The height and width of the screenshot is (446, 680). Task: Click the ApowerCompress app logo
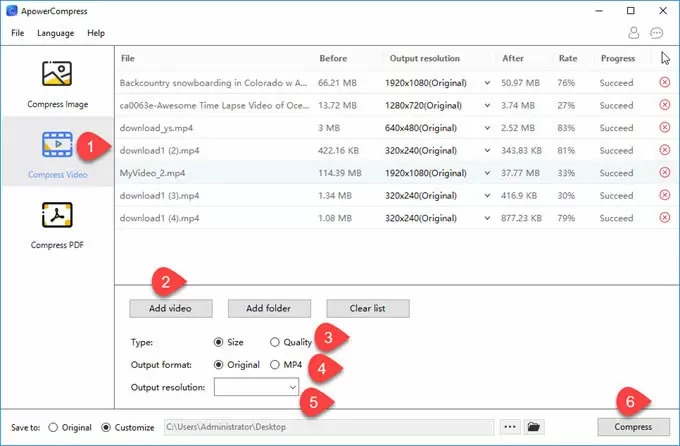pyautogui.click(x=12, y=11)
